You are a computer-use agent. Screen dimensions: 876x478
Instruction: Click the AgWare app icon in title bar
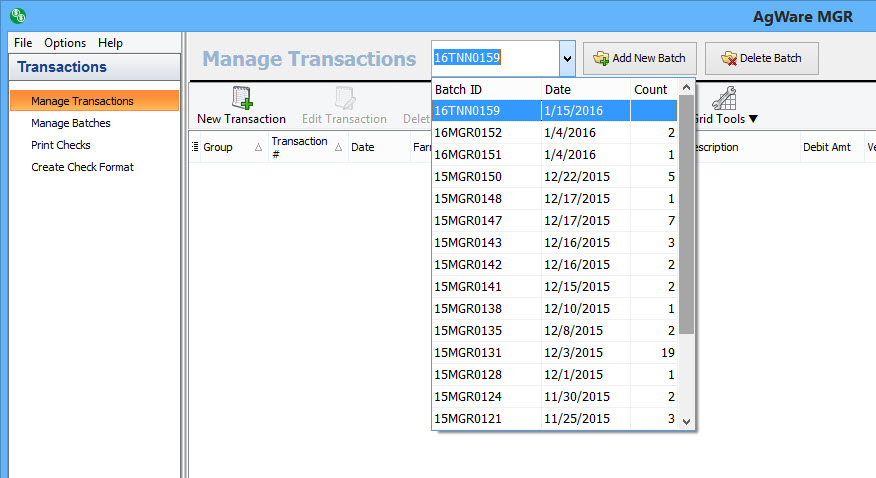(x=17, y=16)
